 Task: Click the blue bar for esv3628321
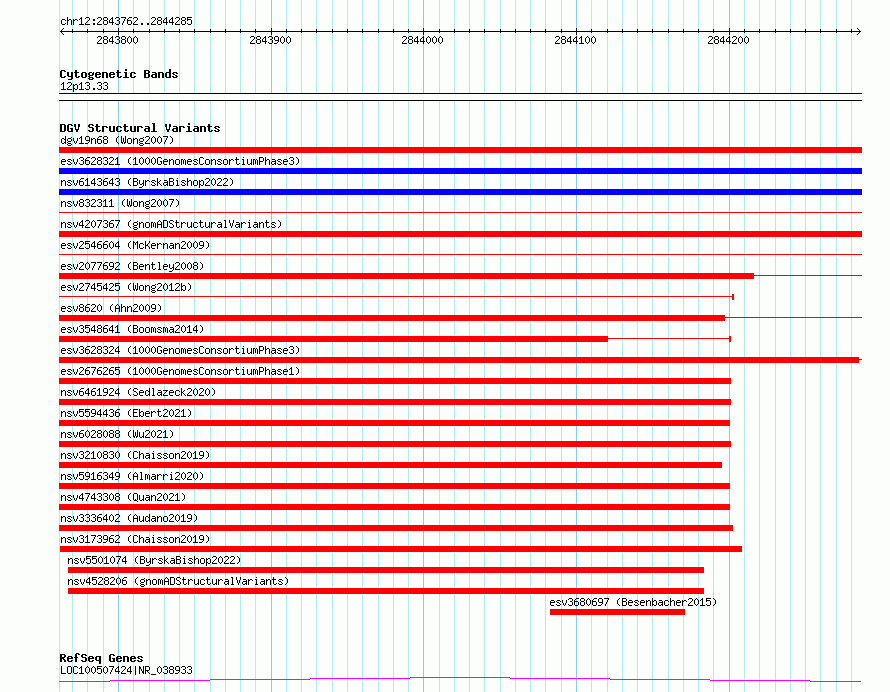(460, 171)
